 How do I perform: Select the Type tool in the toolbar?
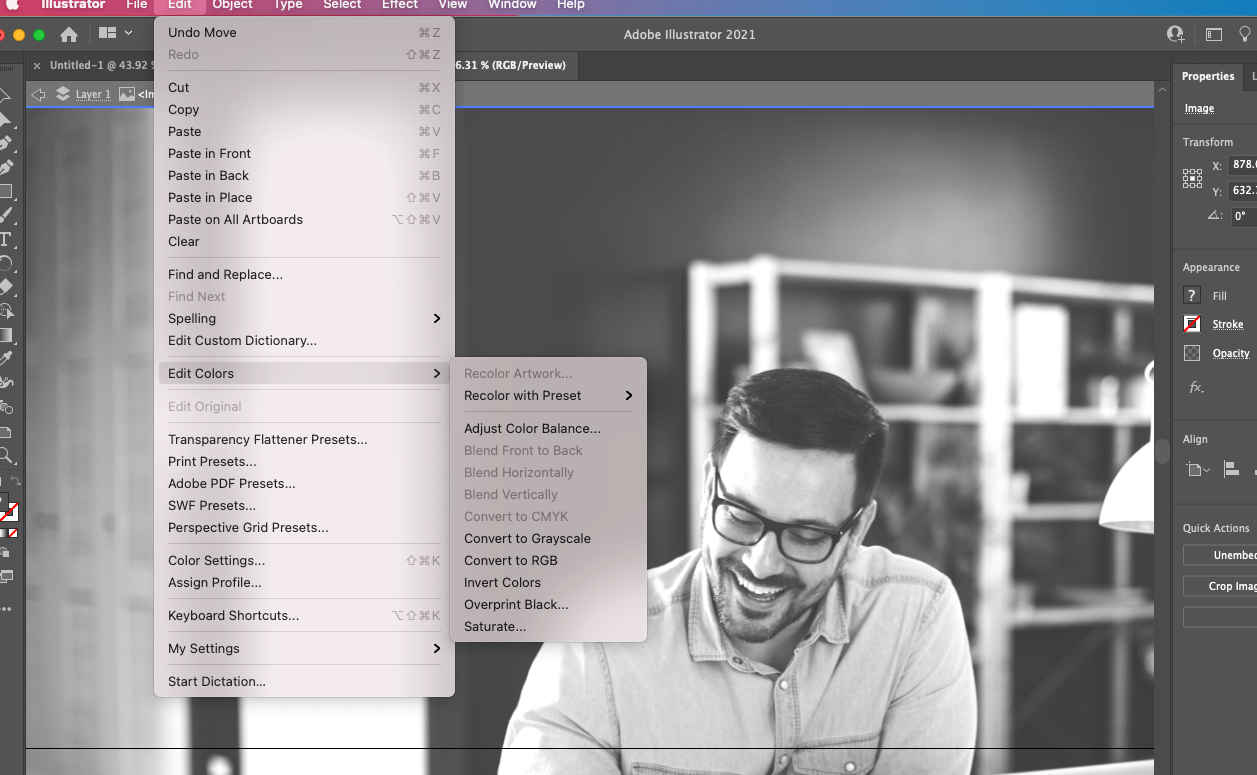click(x=6, y=239)
